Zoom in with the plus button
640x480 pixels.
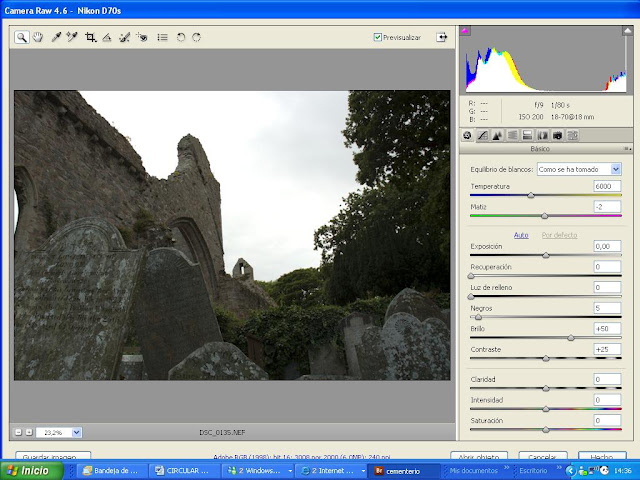click(x=29, y=432)
